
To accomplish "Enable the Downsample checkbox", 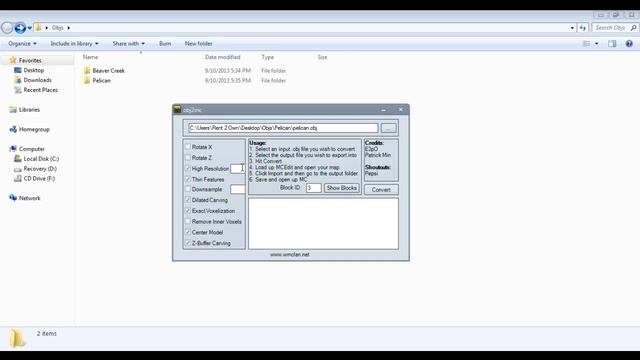I will point(188,189).
